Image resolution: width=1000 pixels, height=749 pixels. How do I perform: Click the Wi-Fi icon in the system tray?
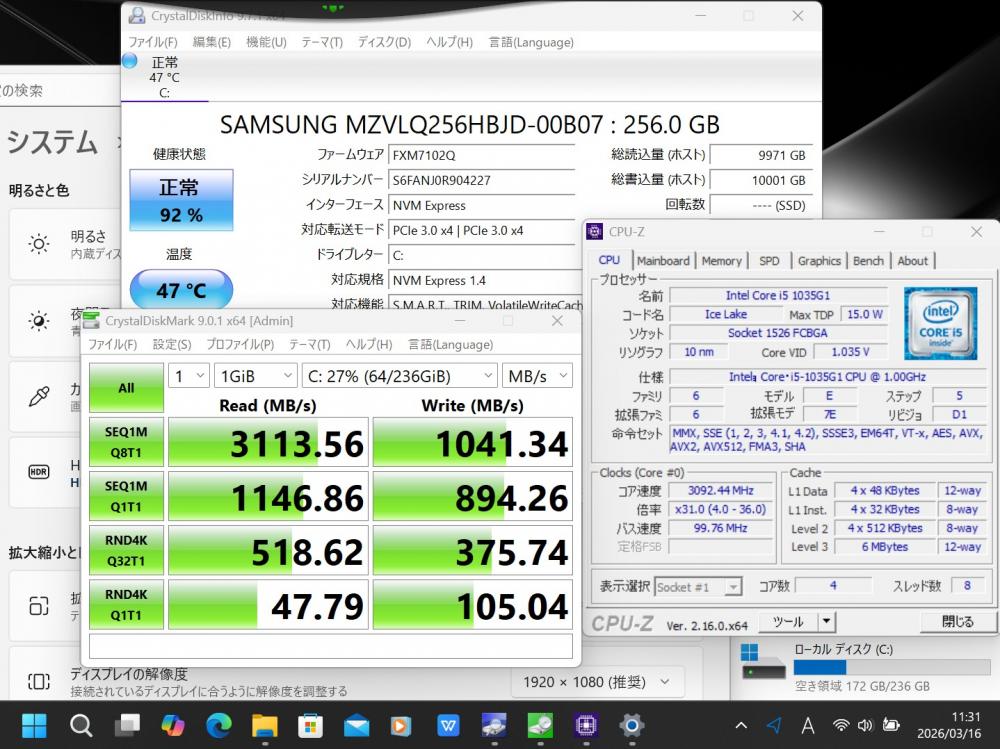841,725
